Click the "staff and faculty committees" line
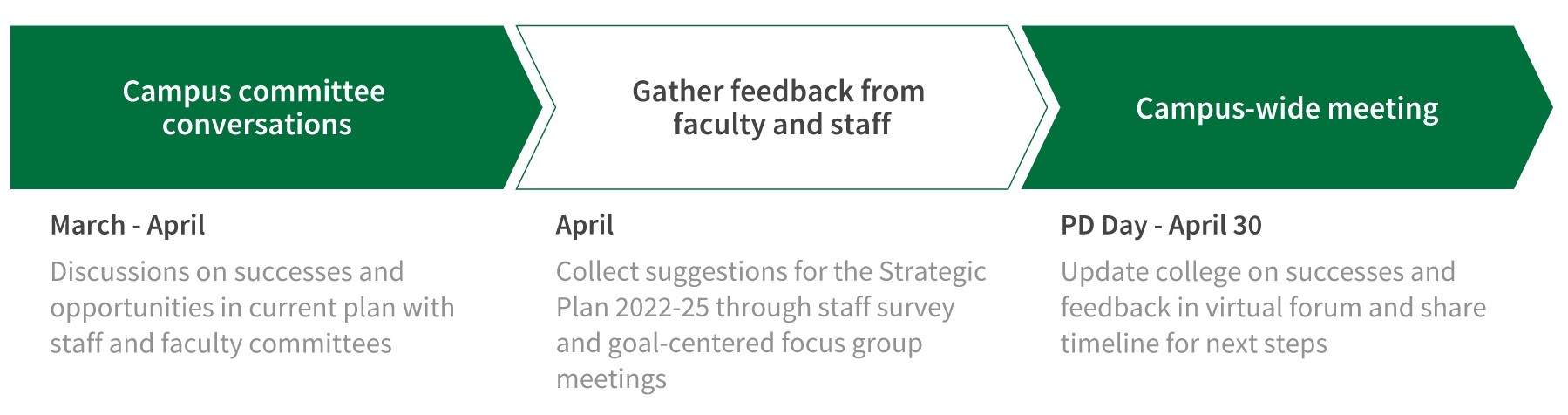Screen dimensions: 1568x415 [221, 344]
